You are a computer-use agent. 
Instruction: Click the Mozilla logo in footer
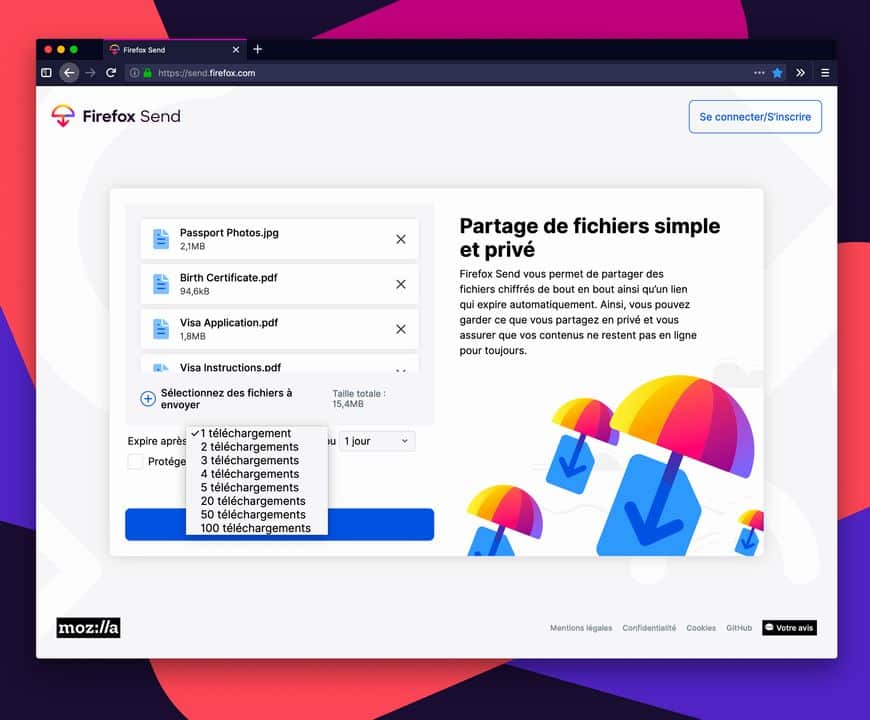click(x=88, y=627)
